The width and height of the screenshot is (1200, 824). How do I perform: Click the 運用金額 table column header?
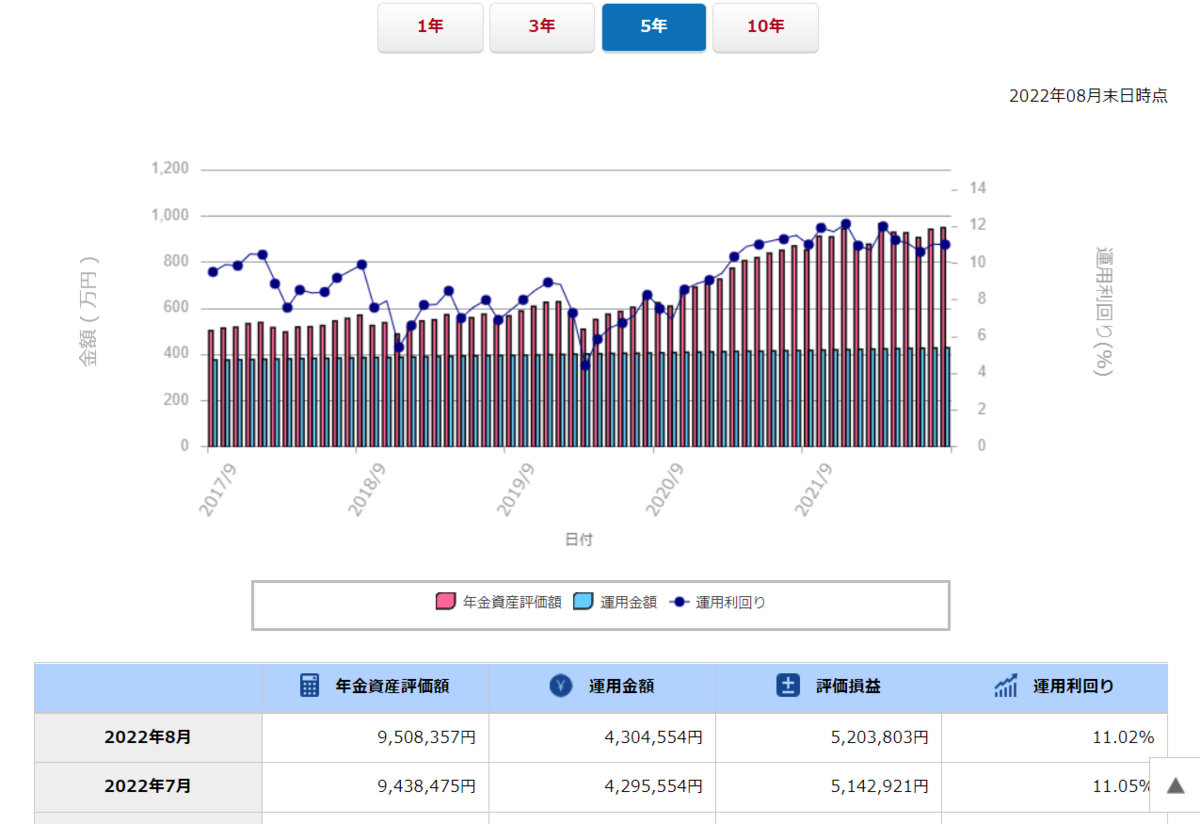tap(602, 687)
